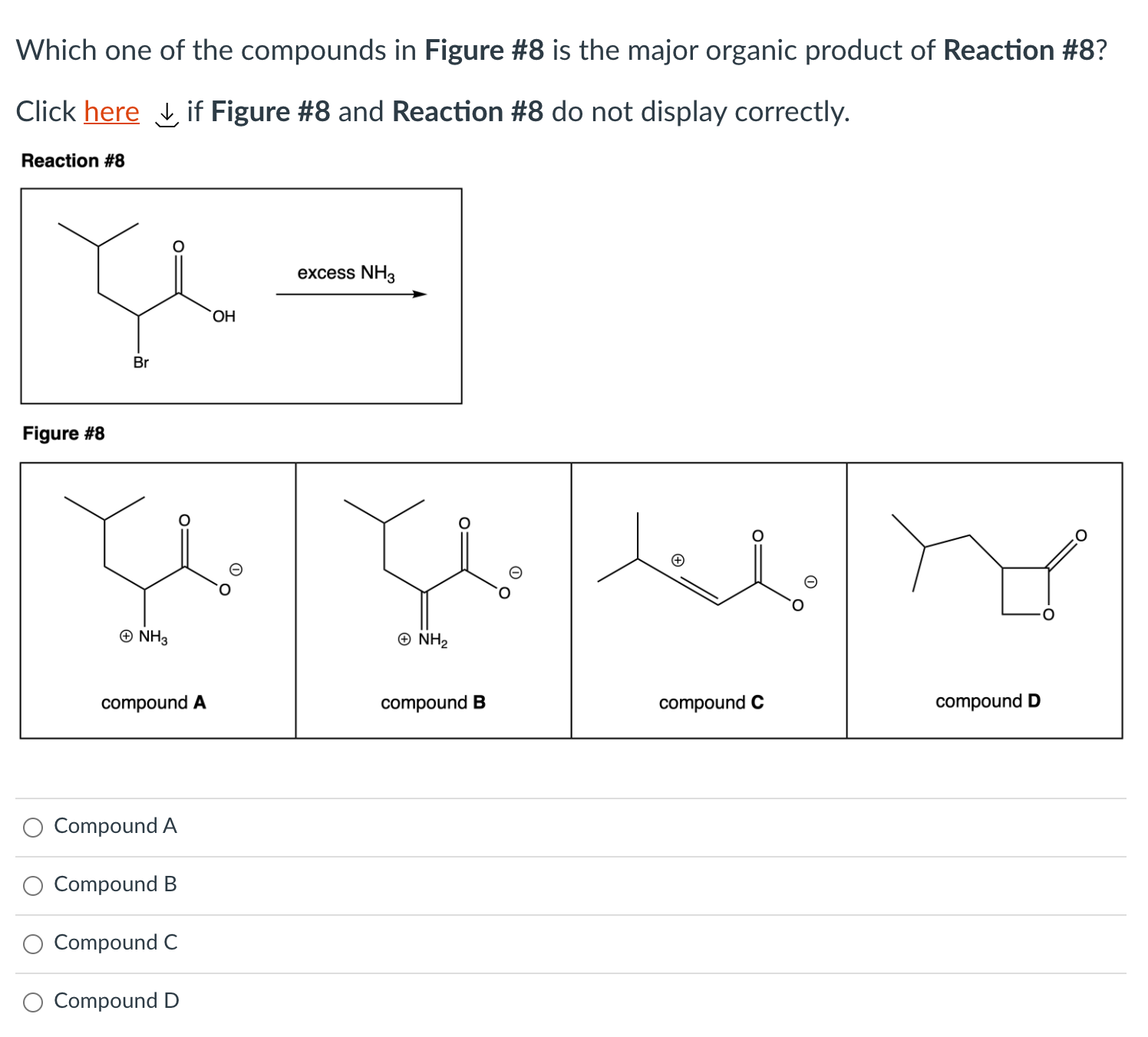Select the Compound A radio button
Screen dimensions: 1148x1037
[x=33, y=827]
